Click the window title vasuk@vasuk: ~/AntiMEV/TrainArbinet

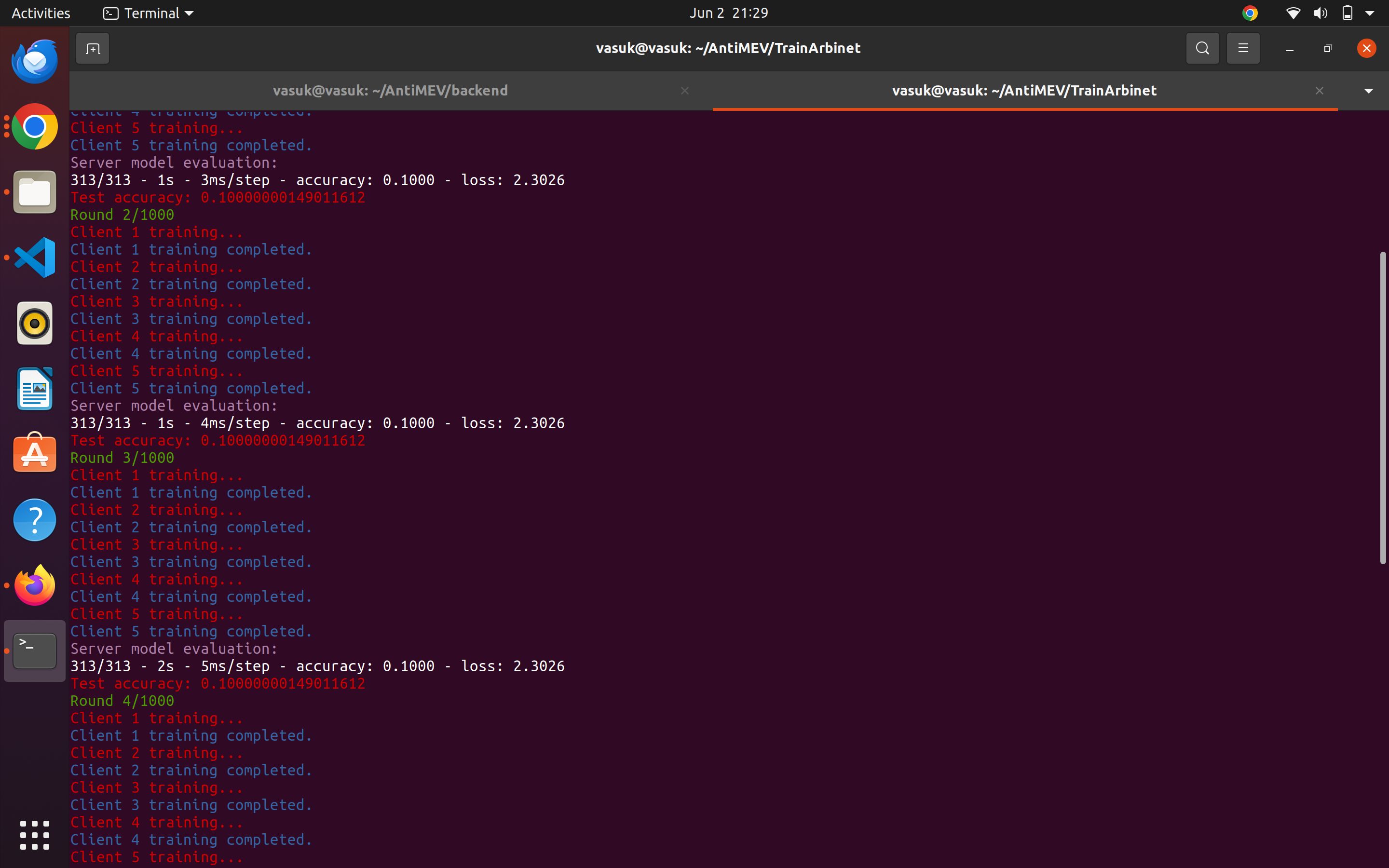tap(728, 48)
